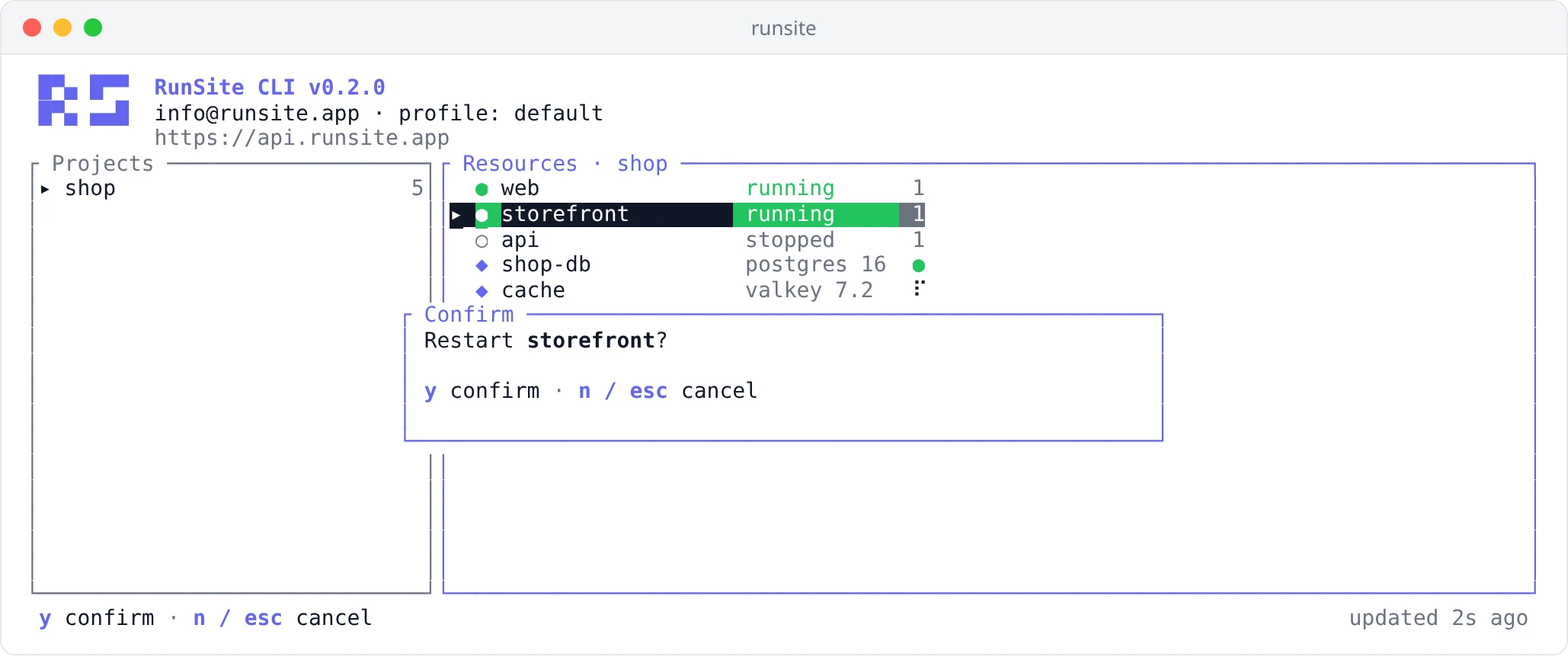Select the web resource row
The height and width of the screenshot is (657, 1568).
click(687, 188)
